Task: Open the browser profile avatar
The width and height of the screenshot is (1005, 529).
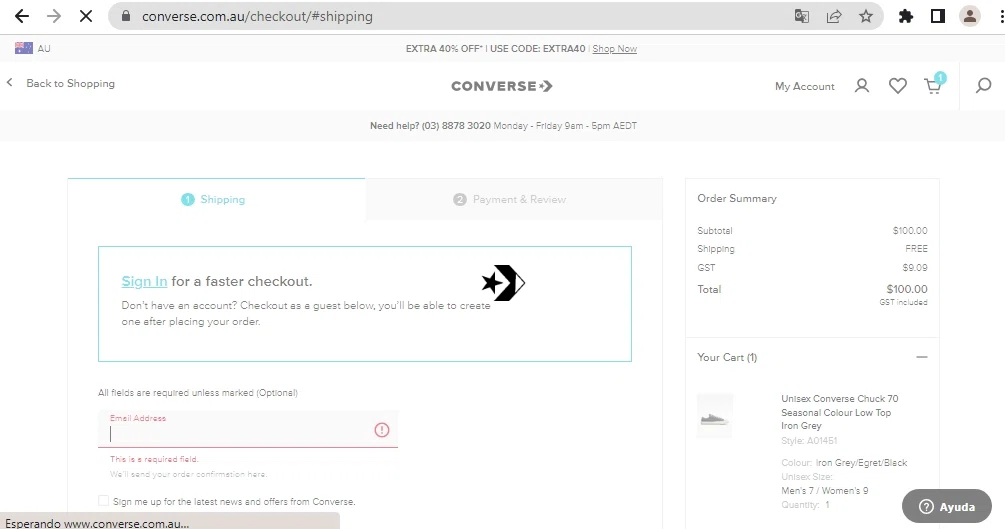Action: (x=970, y=16)
